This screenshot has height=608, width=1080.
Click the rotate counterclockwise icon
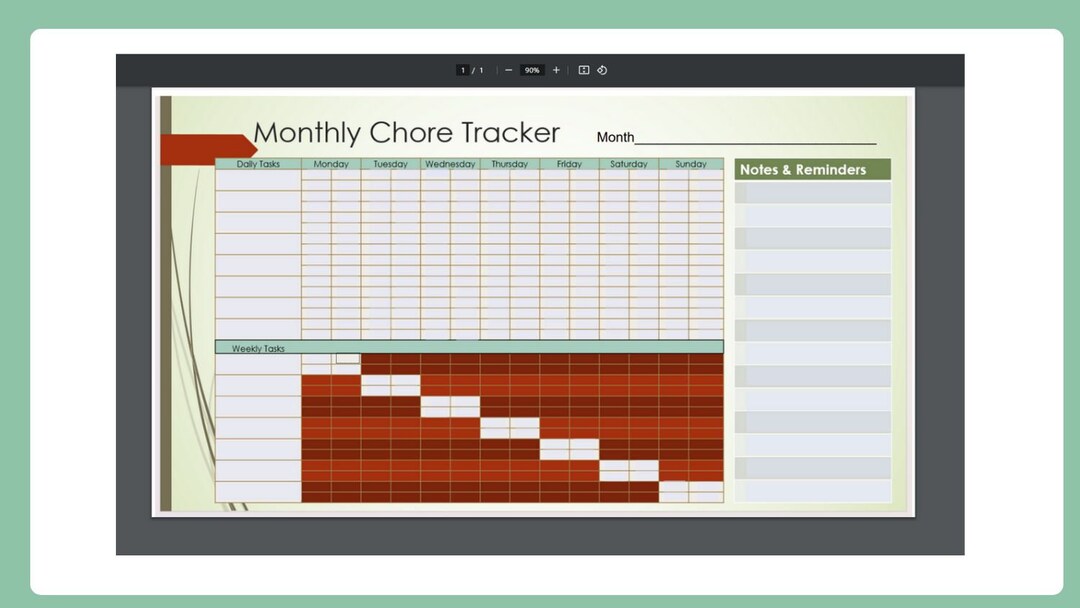pyautogui.click(x=602, y=70)
